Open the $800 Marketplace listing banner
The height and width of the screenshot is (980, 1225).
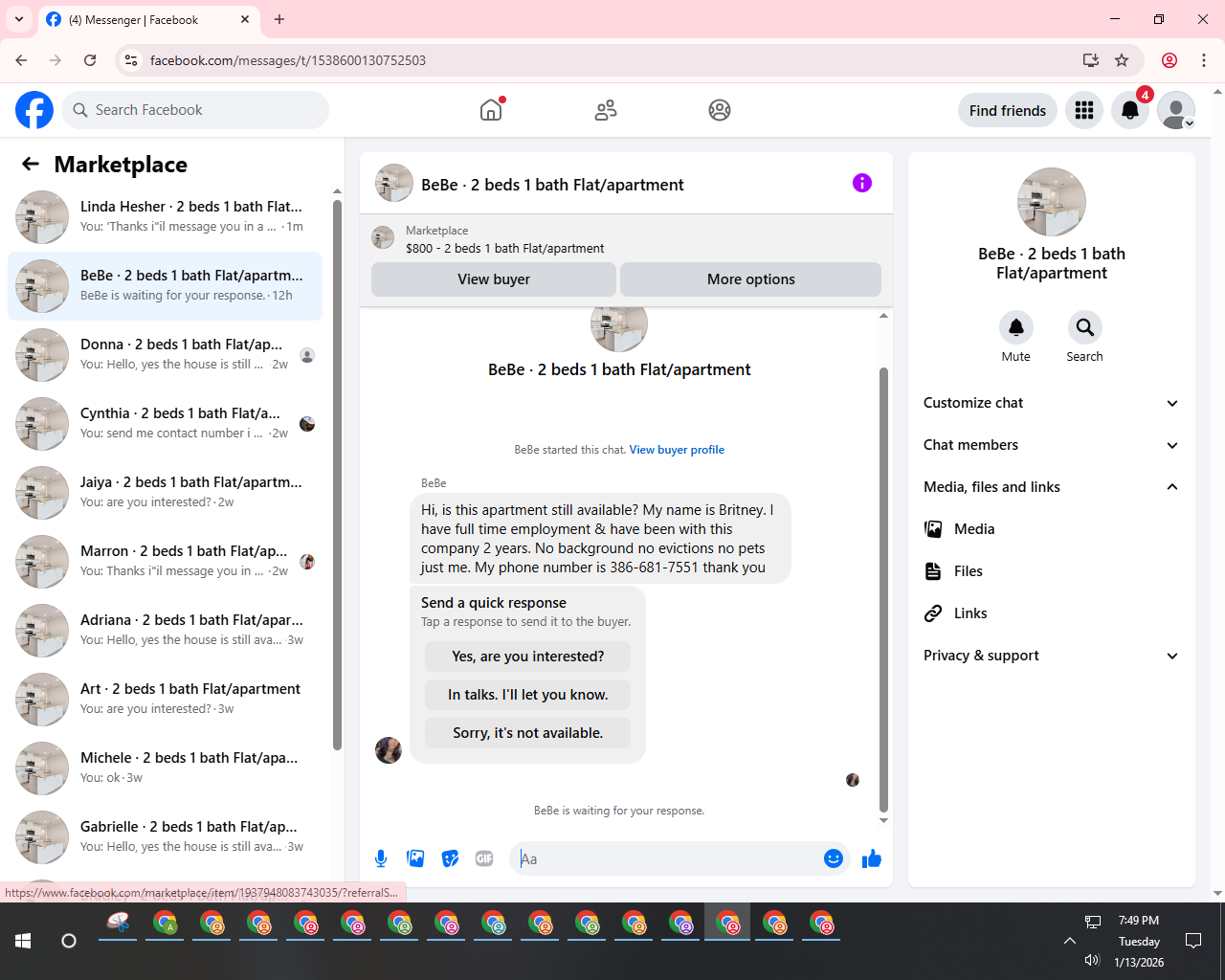pos(626,239)
